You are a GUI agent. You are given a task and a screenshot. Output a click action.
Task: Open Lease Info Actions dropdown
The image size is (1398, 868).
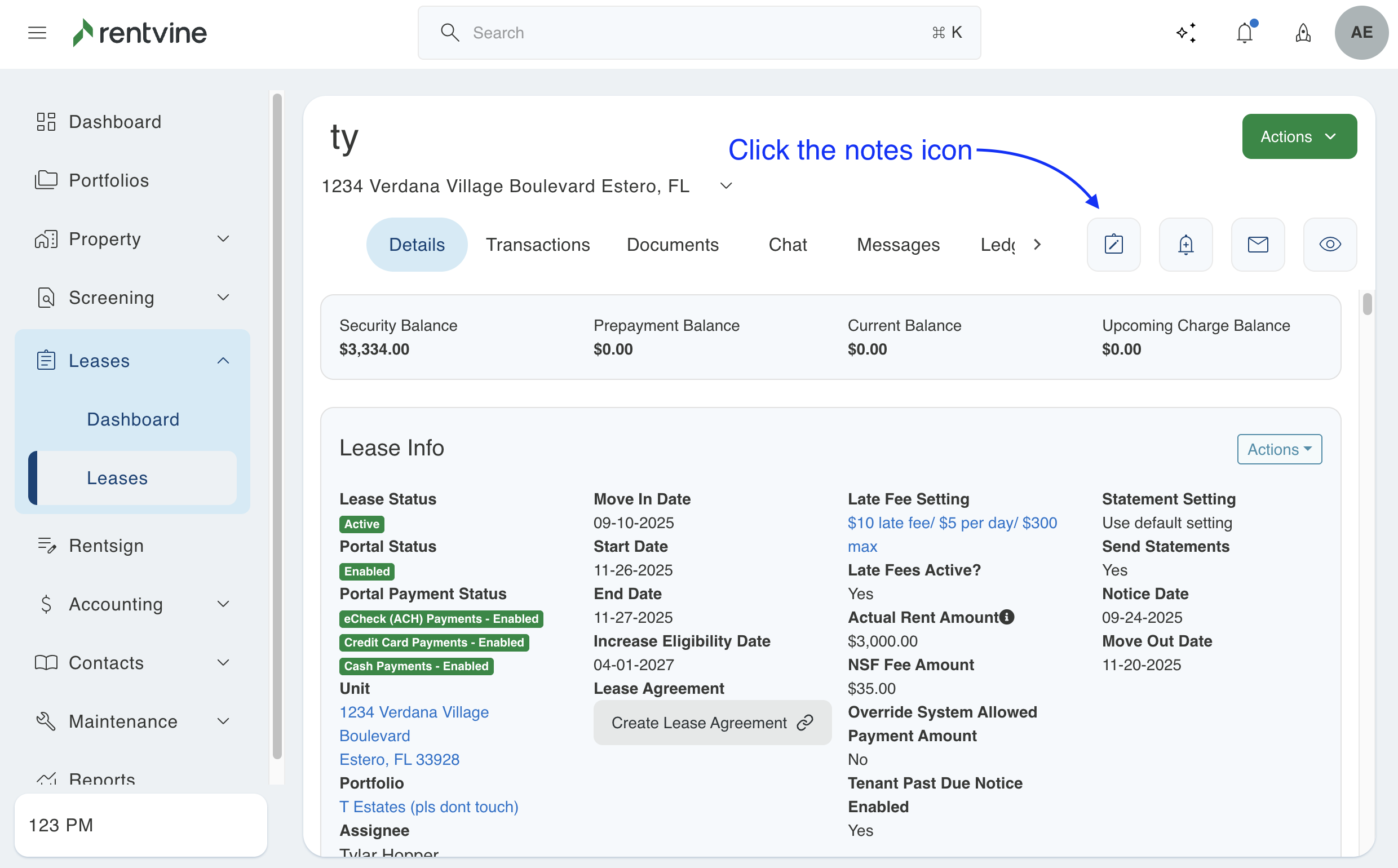tap(1278, 450)
